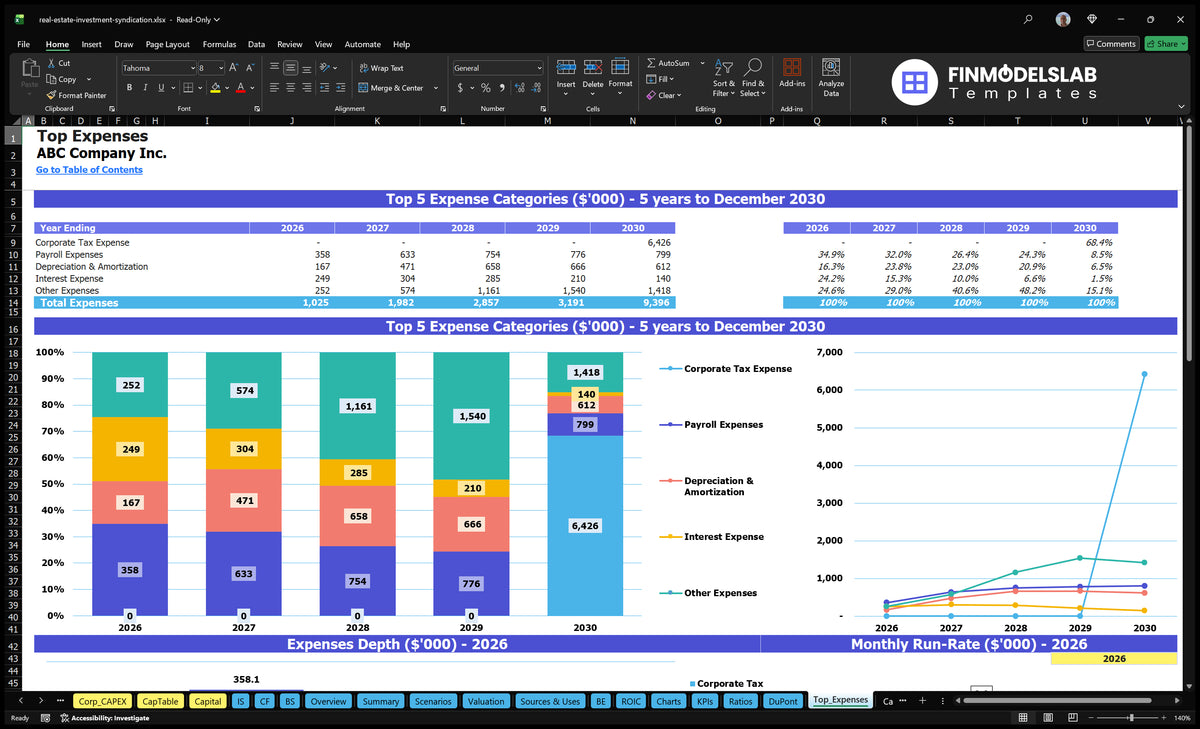Toggle Wrap Text
Viewport: 1200px width, 729px height.
pos(381,68)
